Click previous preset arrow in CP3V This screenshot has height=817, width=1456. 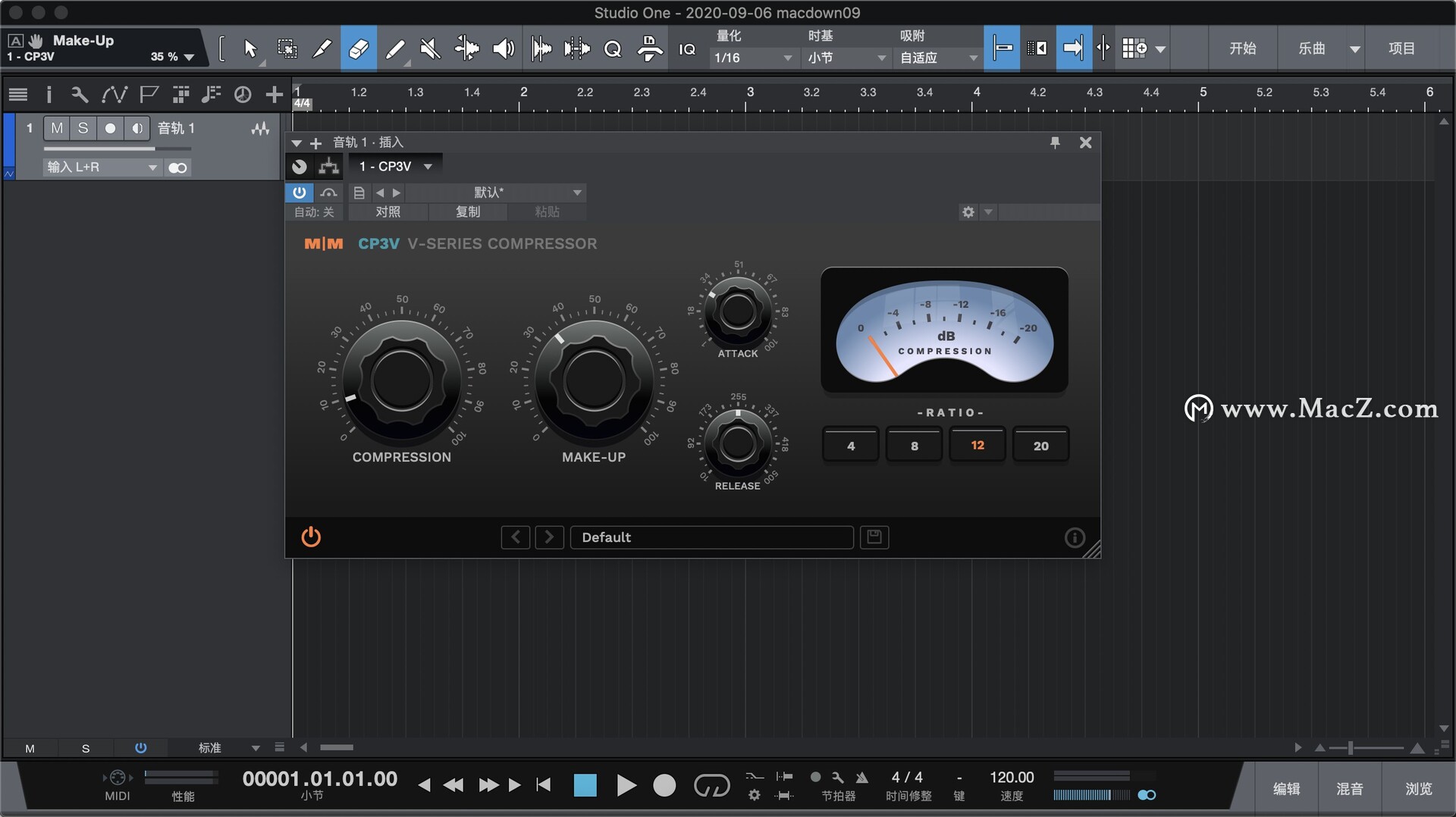click(x=516, y=537)
